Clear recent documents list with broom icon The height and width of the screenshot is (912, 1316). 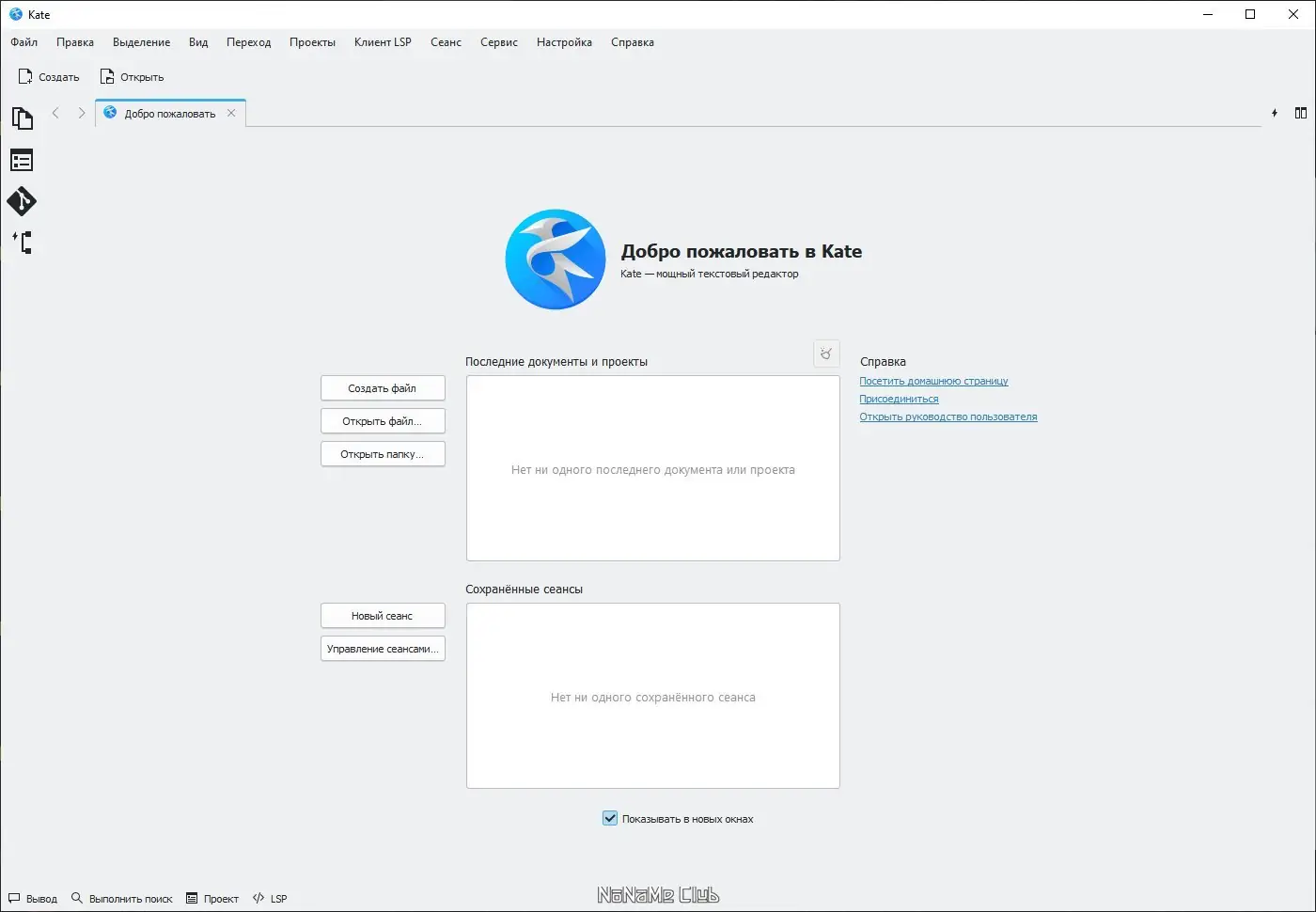[x=826, y=354]
